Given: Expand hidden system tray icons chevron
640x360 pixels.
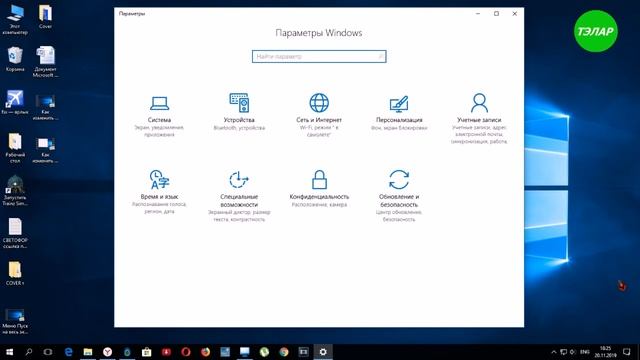Looking at the screenshot, I should (553, 352).
